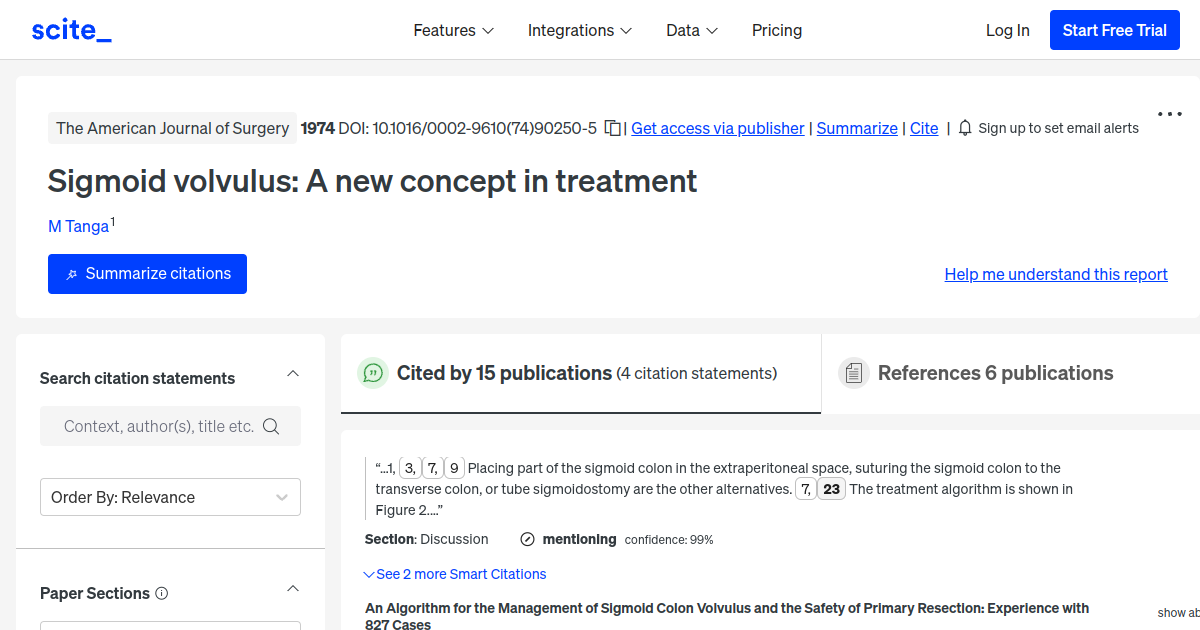Viewport: 1200px width, 630px height.
Task: Click citation reference badge 23
Action: coord(832,488)
